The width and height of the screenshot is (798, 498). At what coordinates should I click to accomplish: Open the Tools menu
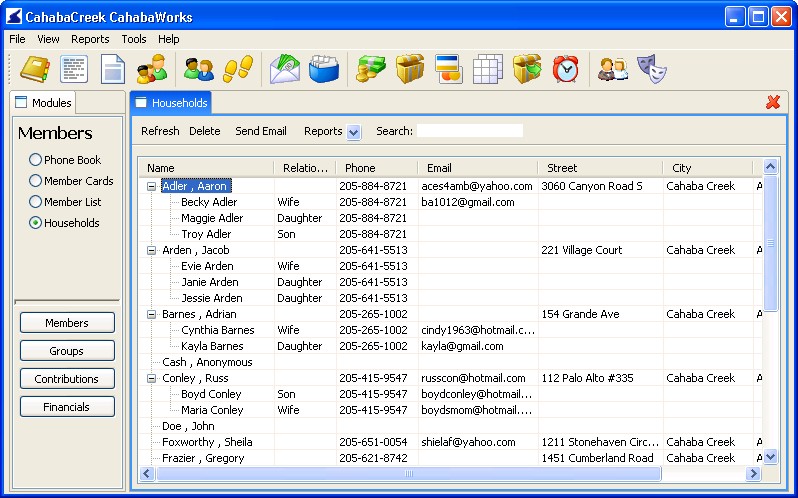[x=133, y=39]
